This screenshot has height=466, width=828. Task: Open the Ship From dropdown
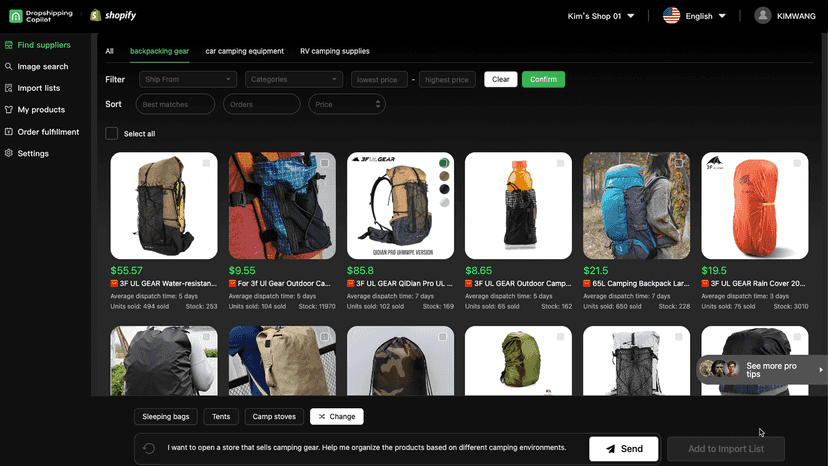tap(187, 79)
